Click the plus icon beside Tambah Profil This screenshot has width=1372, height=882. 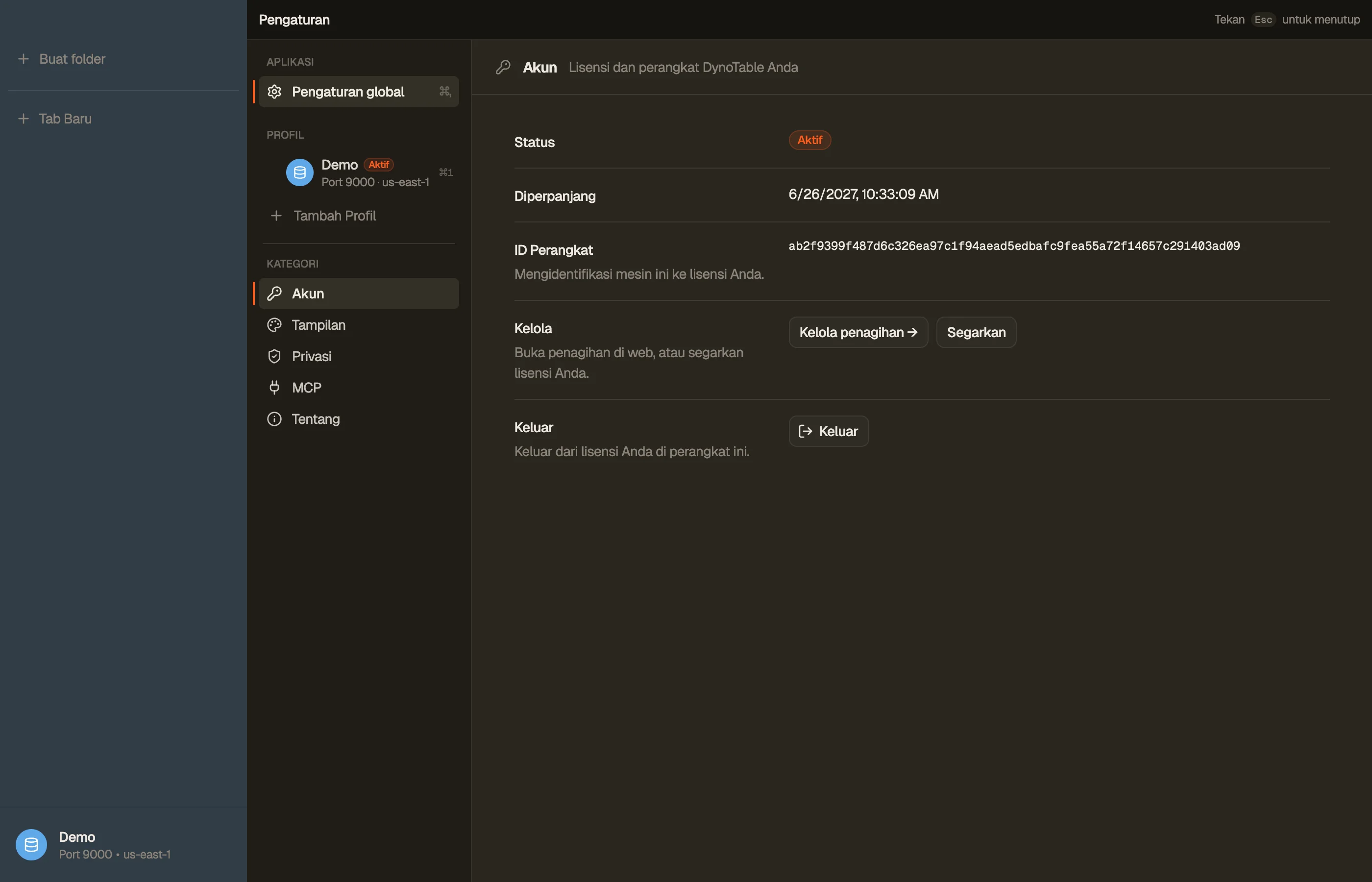point(276,216)
